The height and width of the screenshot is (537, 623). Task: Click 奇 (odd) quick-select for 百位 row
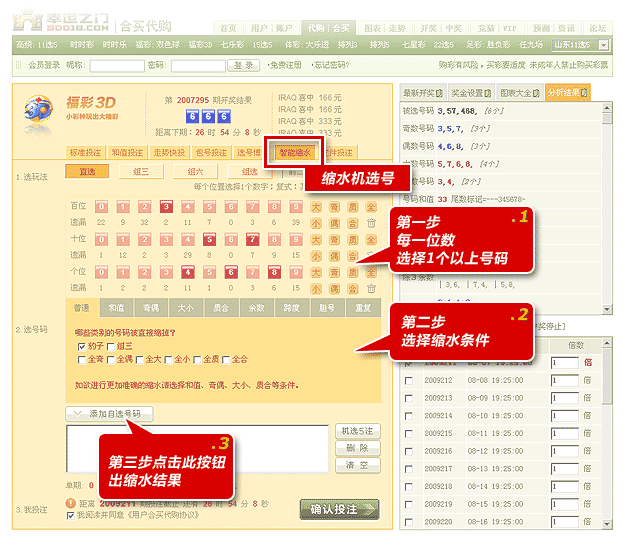[x=335, y=207]
